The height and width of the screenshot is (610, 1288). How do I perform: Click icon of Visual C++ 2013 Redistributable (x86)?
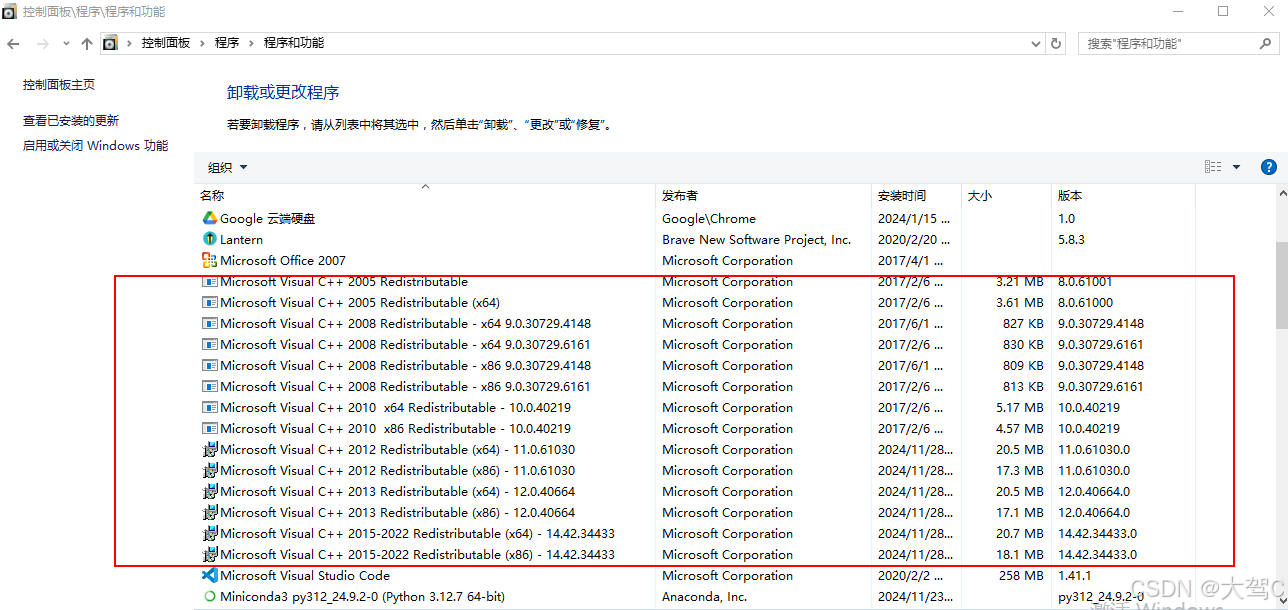click(210, 512)
